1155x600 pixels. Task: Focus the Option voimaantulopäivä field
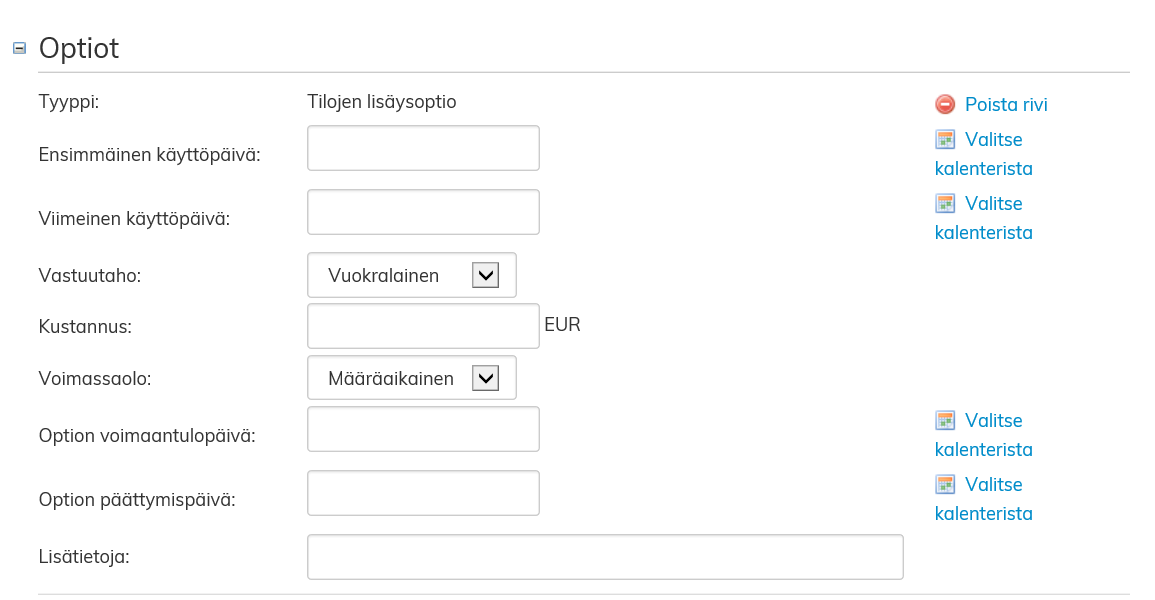point(423,429)
